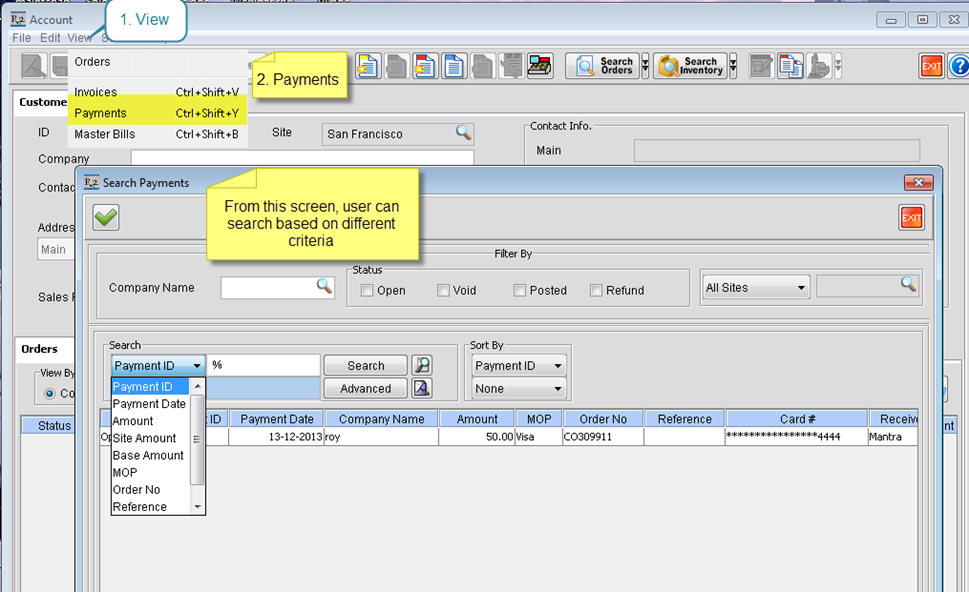The image size is (969, 592).
Task: Pick Payment Date from search criteria list
Action: [x=149, y=404]
